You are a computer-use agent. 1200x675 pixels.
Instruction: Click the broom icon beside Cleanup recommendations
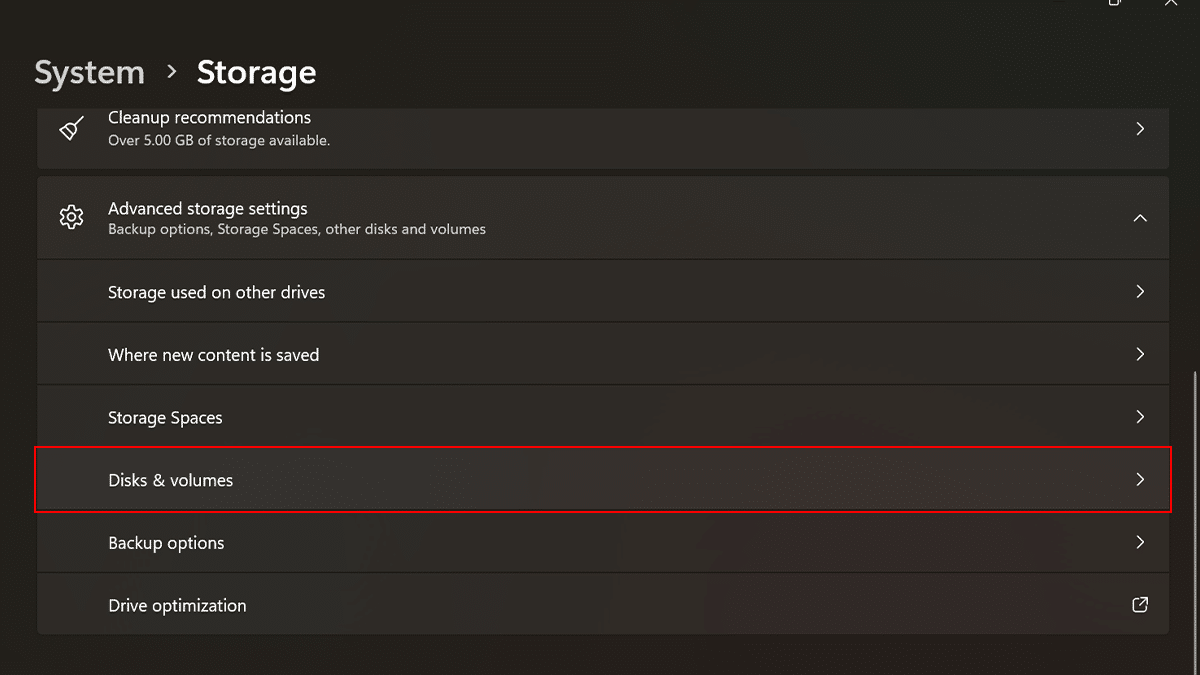tap(71, 129)
